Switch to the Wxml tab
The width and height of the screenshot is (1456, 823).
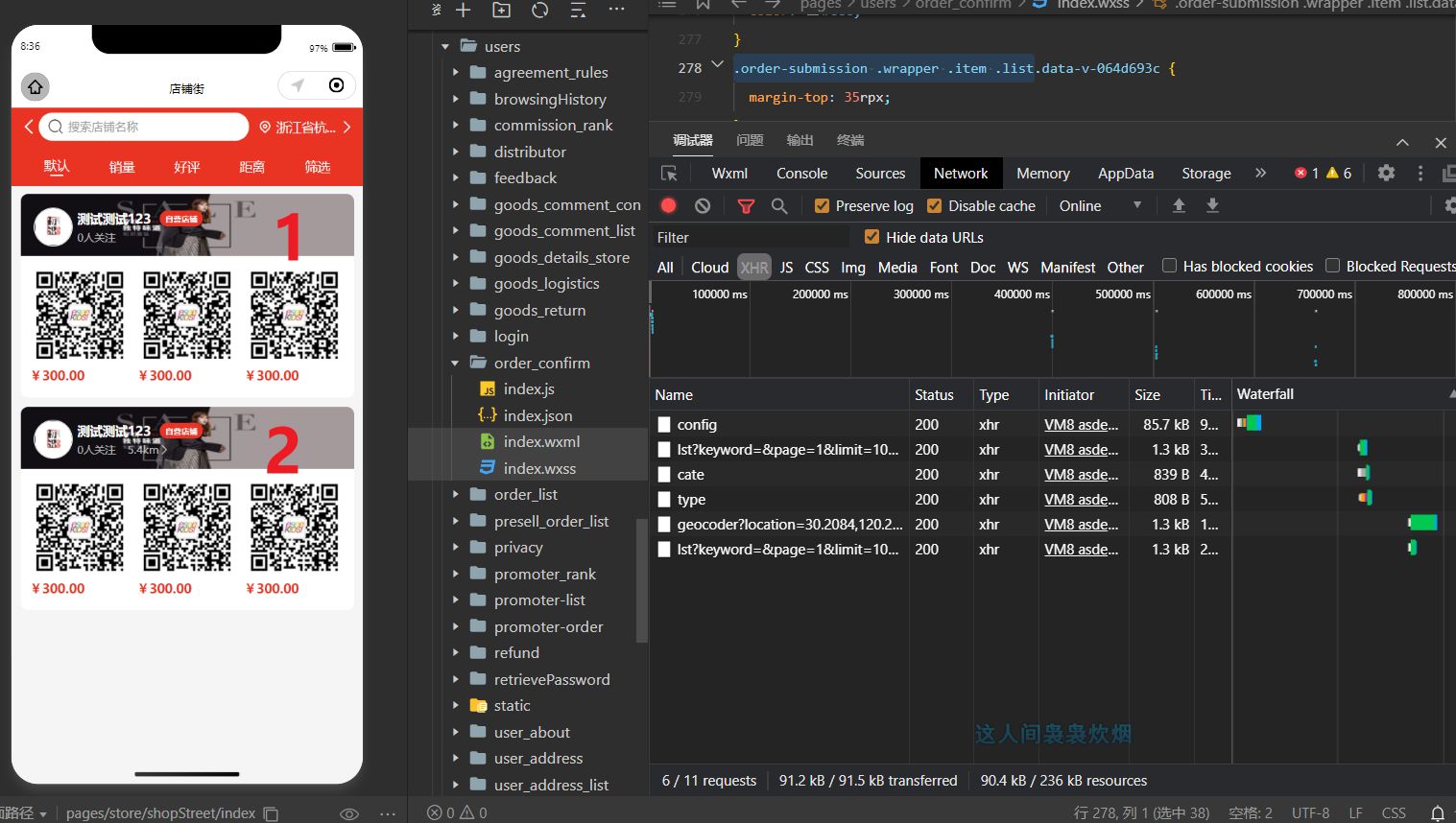729,173
